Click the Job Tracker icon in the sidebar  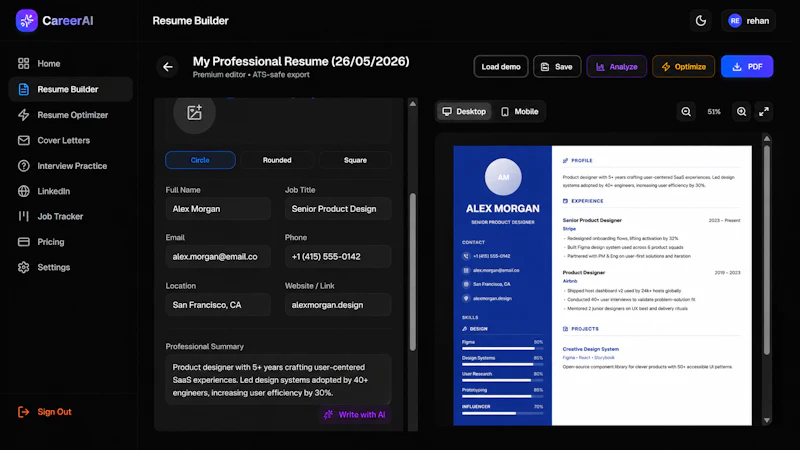(23, 216)
